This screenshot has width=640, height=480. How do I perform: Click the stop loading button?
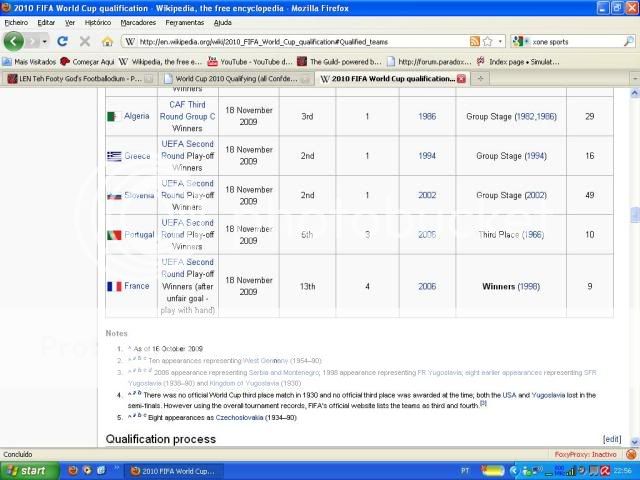[84, 42]
